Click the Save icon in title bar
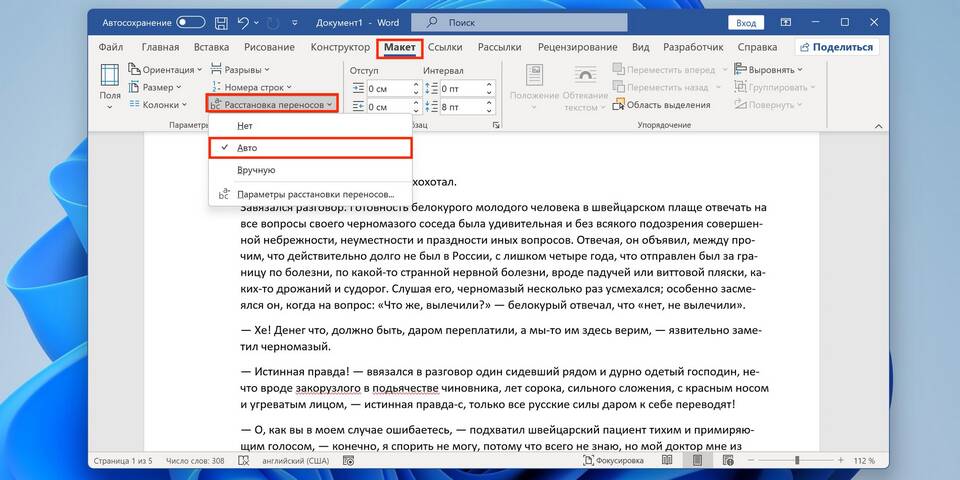 pyautogui.click(x=220, y=21)
